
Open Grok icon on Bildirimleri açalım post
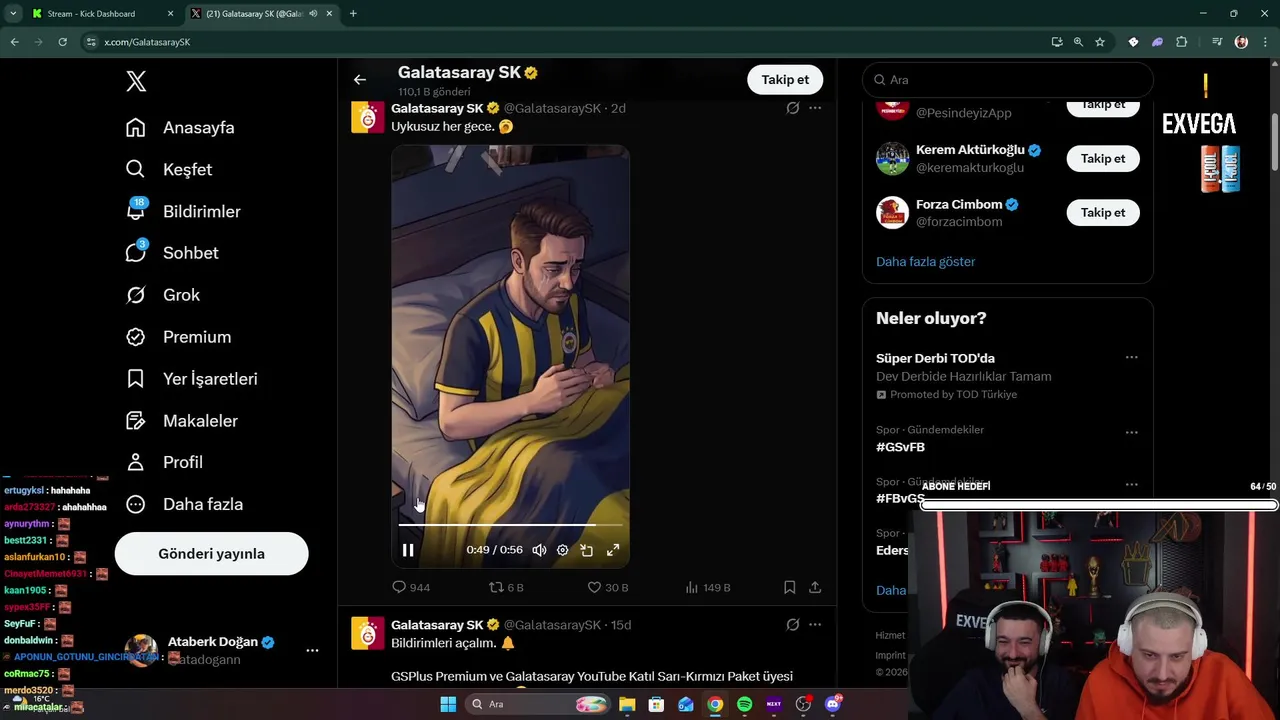tap(792, 625)
